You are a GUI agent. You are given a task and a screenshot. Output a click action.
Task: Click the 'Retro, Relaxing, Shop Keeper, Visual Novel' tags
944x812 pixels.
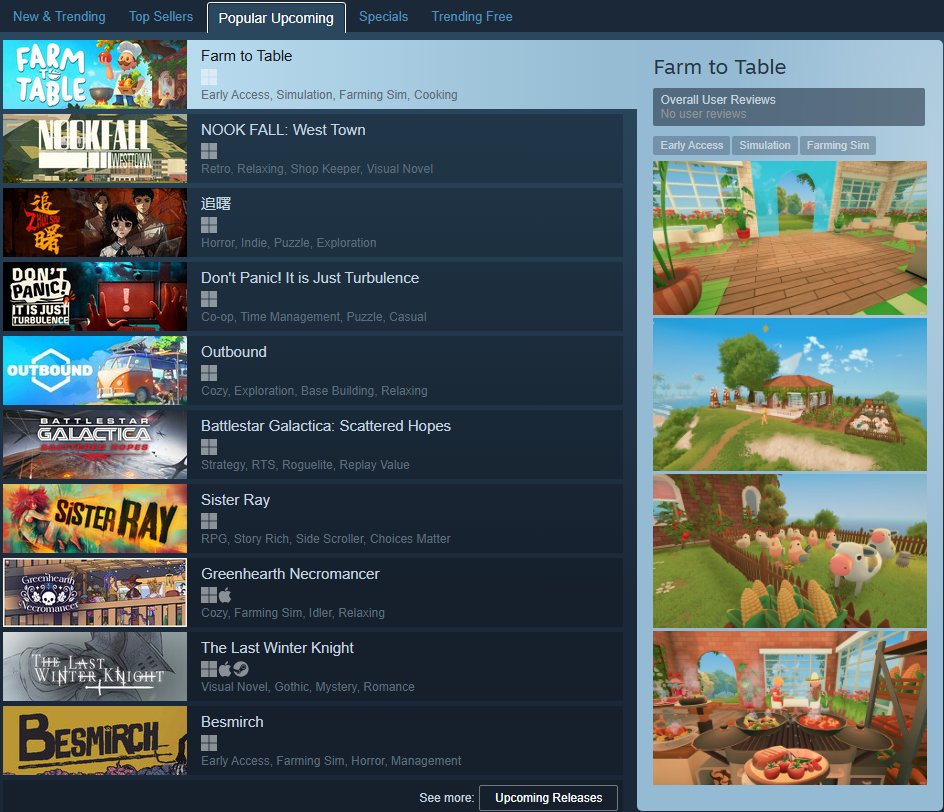click(x=317, y=169)
